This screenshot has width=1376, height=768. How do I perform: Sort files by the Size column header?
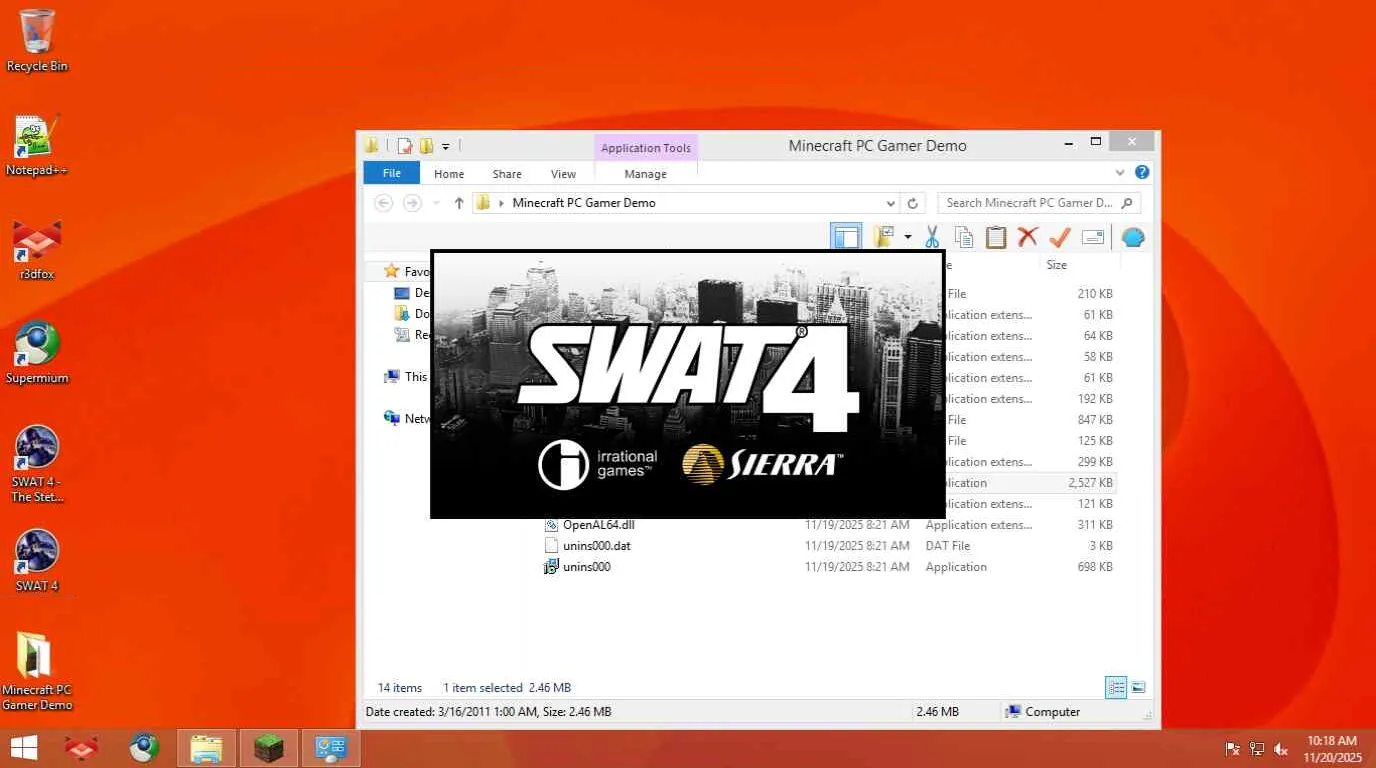pos(1080,265)
